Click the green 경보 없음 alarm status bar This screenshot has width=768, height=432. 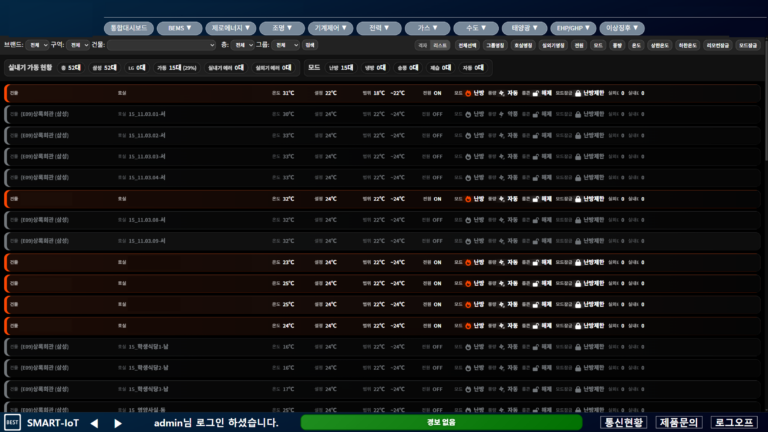[x=441, y=423]
